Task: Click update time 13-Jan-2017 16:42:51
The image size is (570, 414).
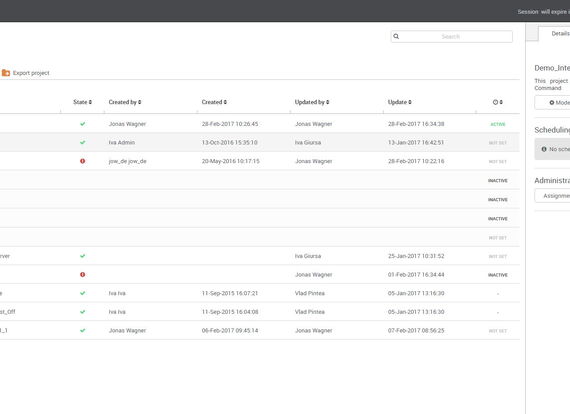Action: point(416,142)
